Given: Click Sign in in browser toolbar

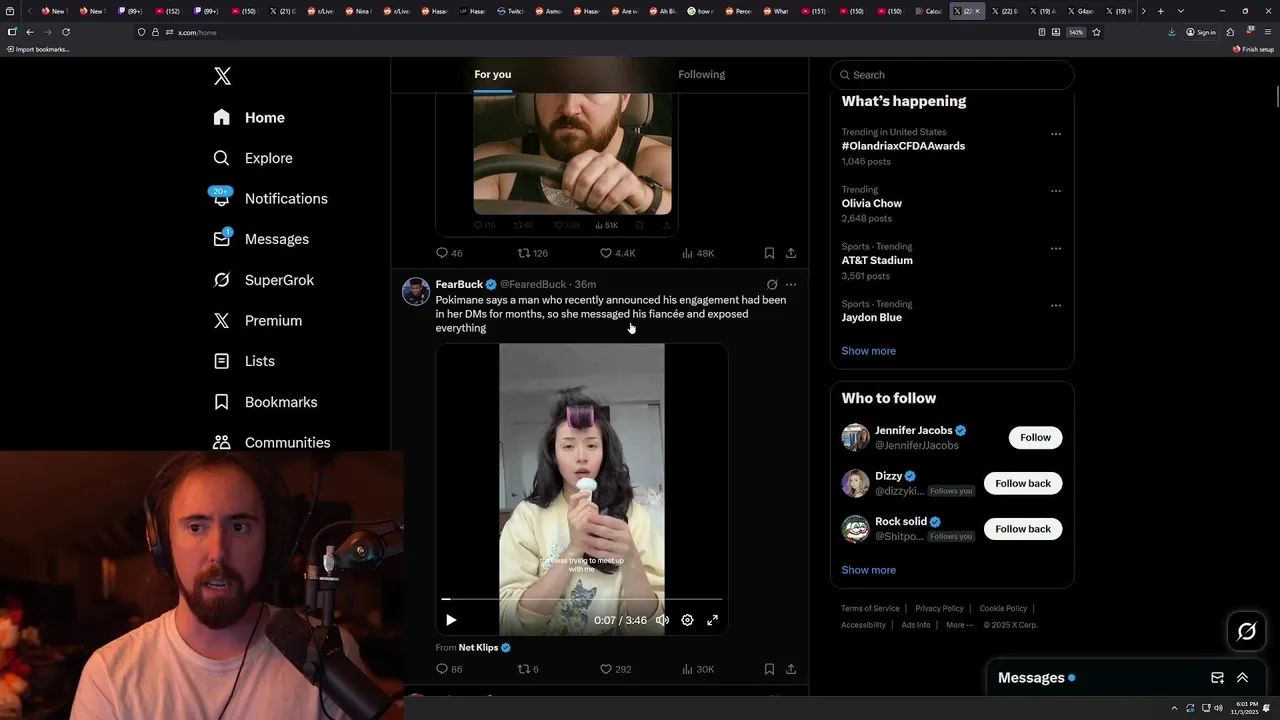Looking at the screenshot, I should click(x=1200, y=32).
